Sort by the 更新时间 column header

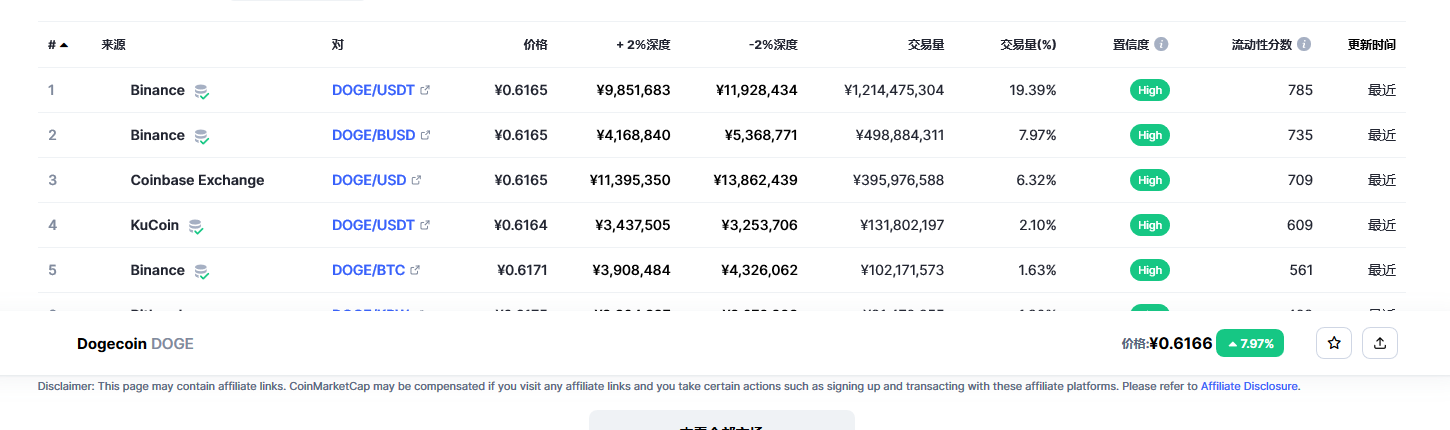1371,45
